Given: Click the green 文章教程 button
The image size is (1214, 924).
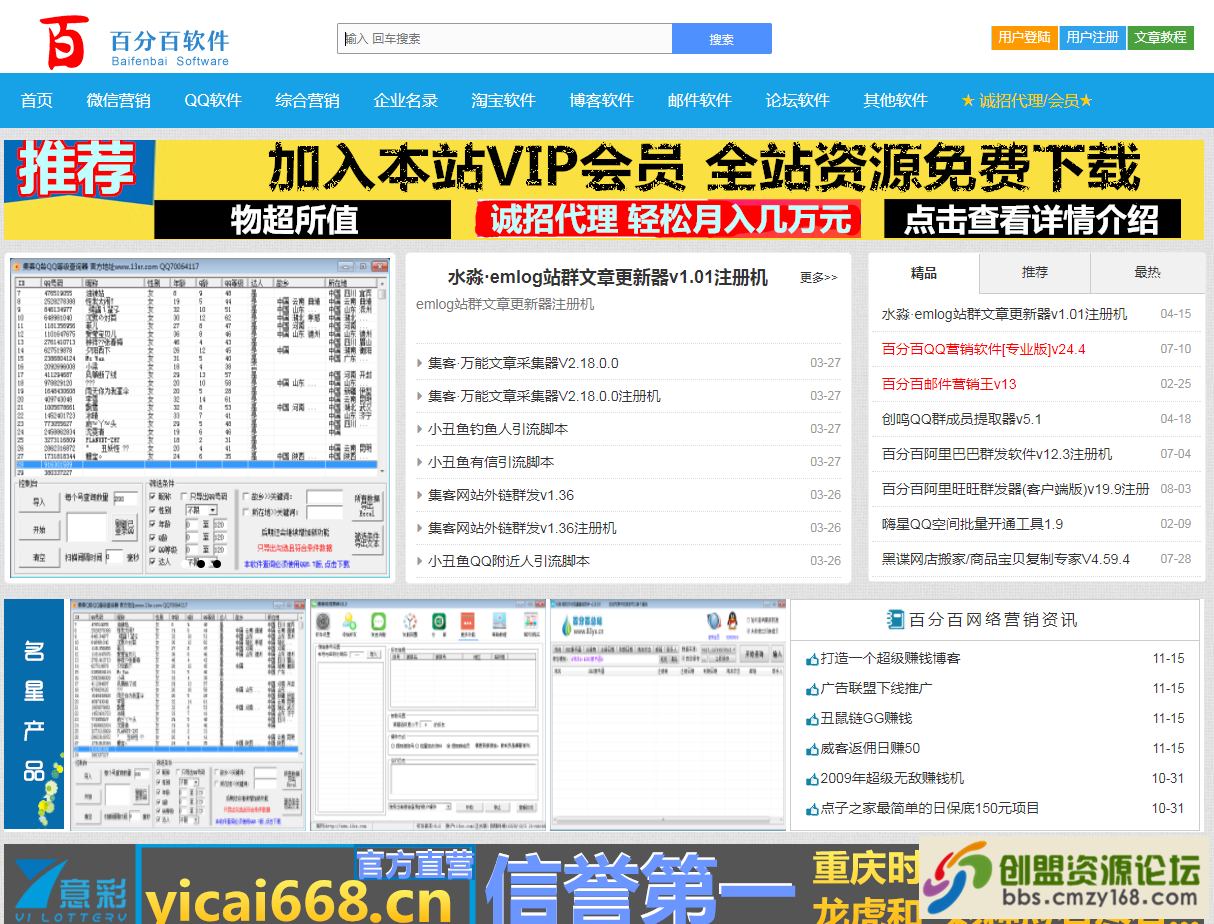Looking at the screenshot, I should [x=1161, y=37].
